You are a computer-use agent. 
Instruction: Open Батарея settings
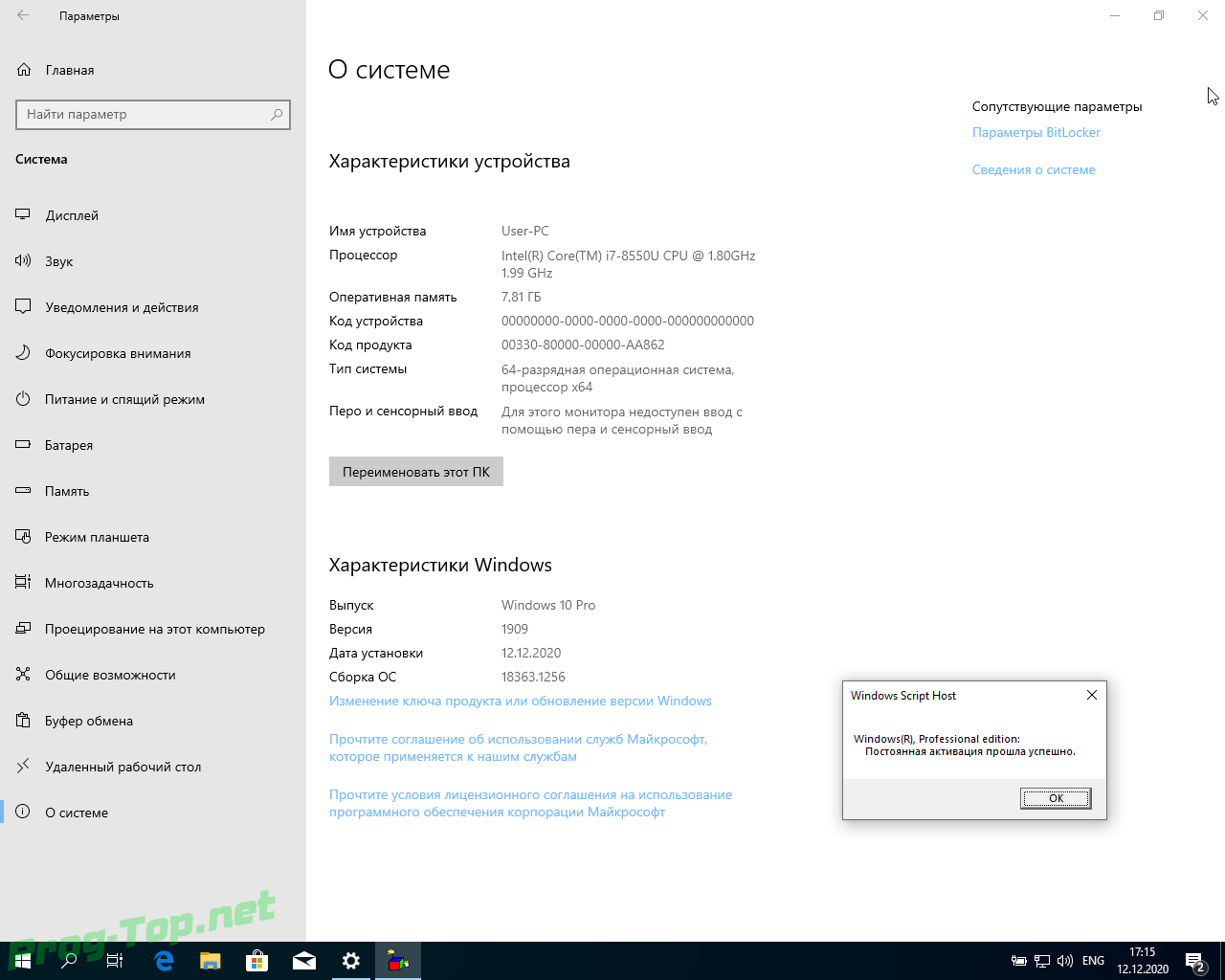click(x=153, y=445)
